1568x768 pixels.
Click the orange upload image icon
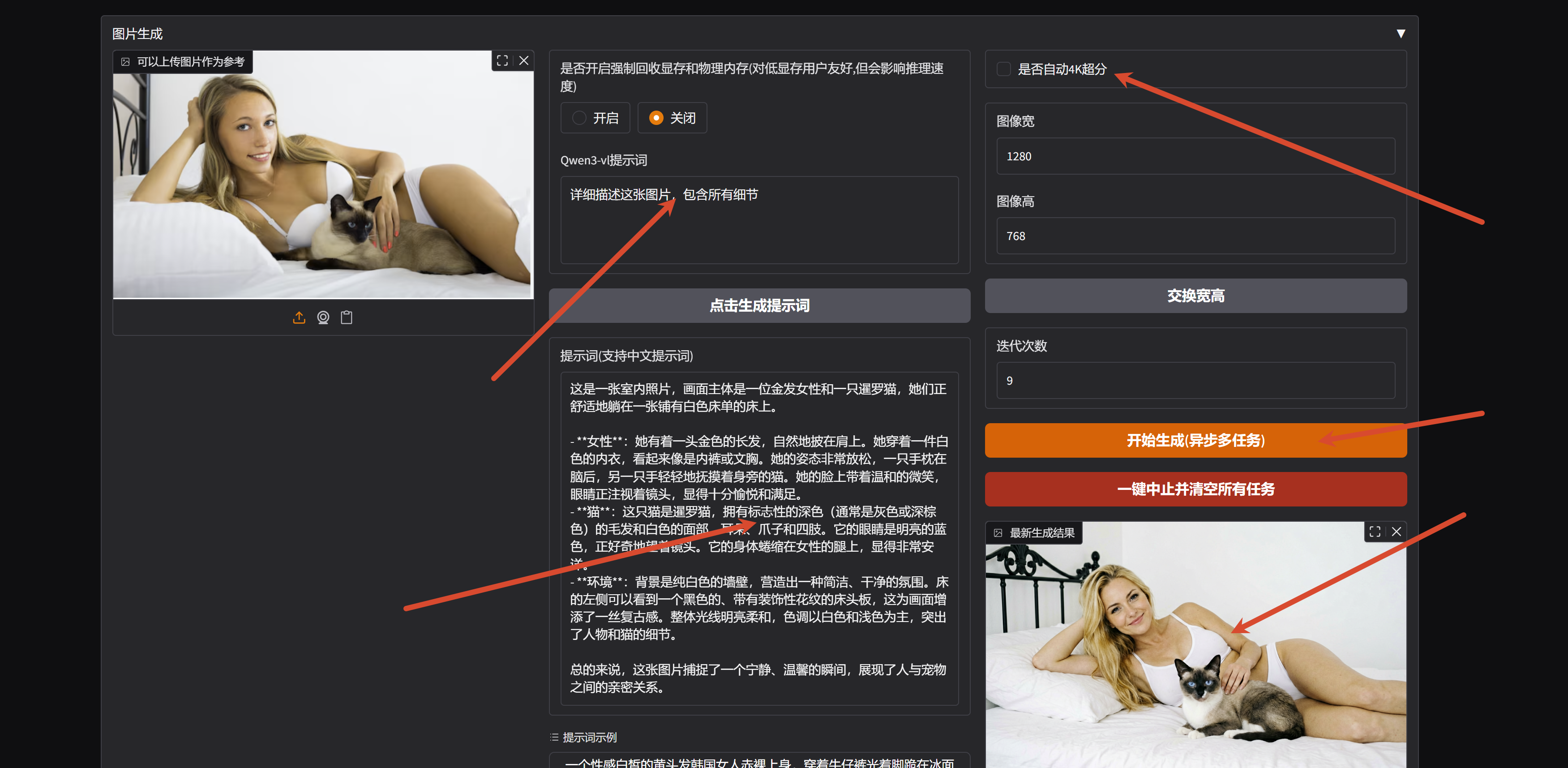tap(299, 317)
